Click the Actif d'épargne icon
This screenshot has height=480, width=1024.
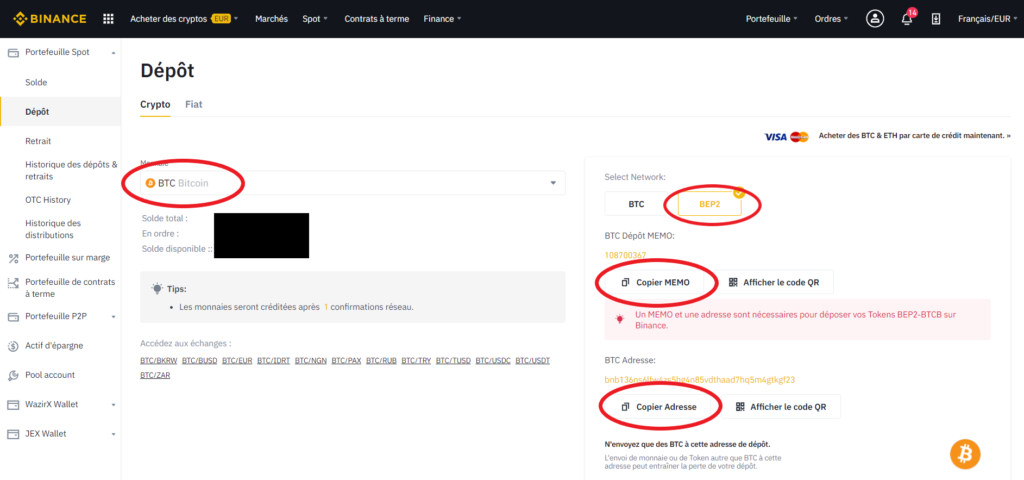pos(12,346)
